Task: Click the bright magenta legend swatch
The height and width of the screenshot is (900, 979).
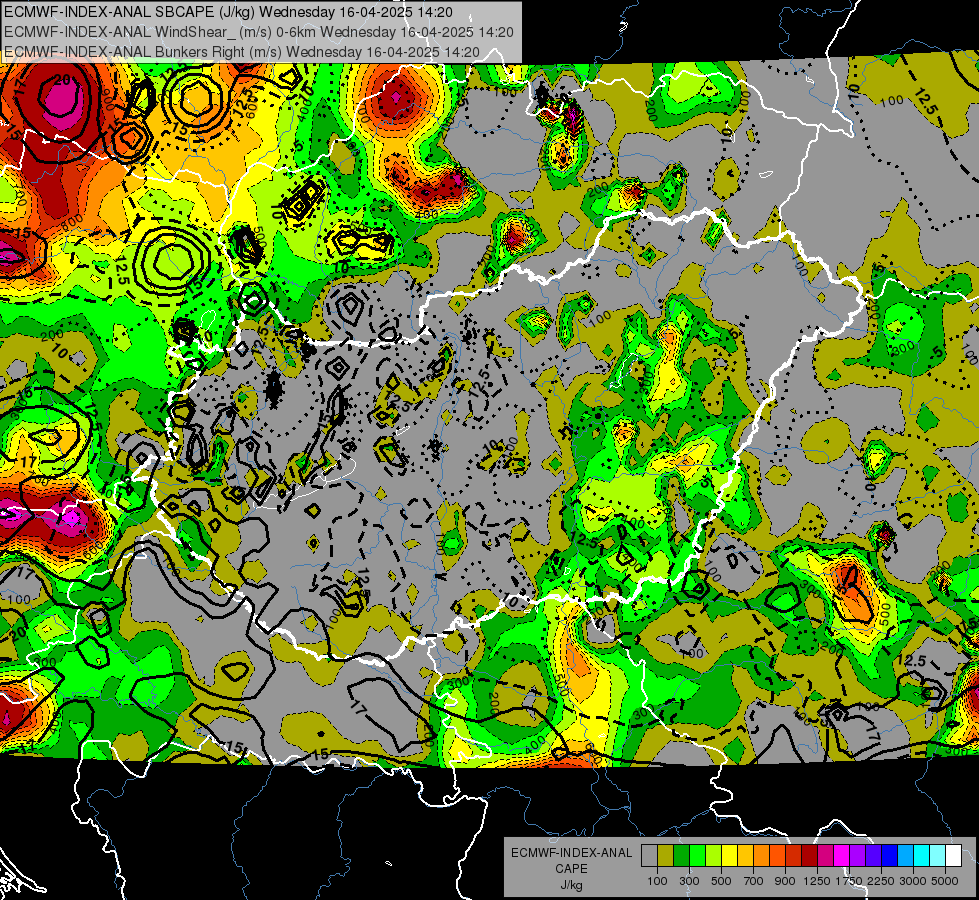Action: pos(842,856)
